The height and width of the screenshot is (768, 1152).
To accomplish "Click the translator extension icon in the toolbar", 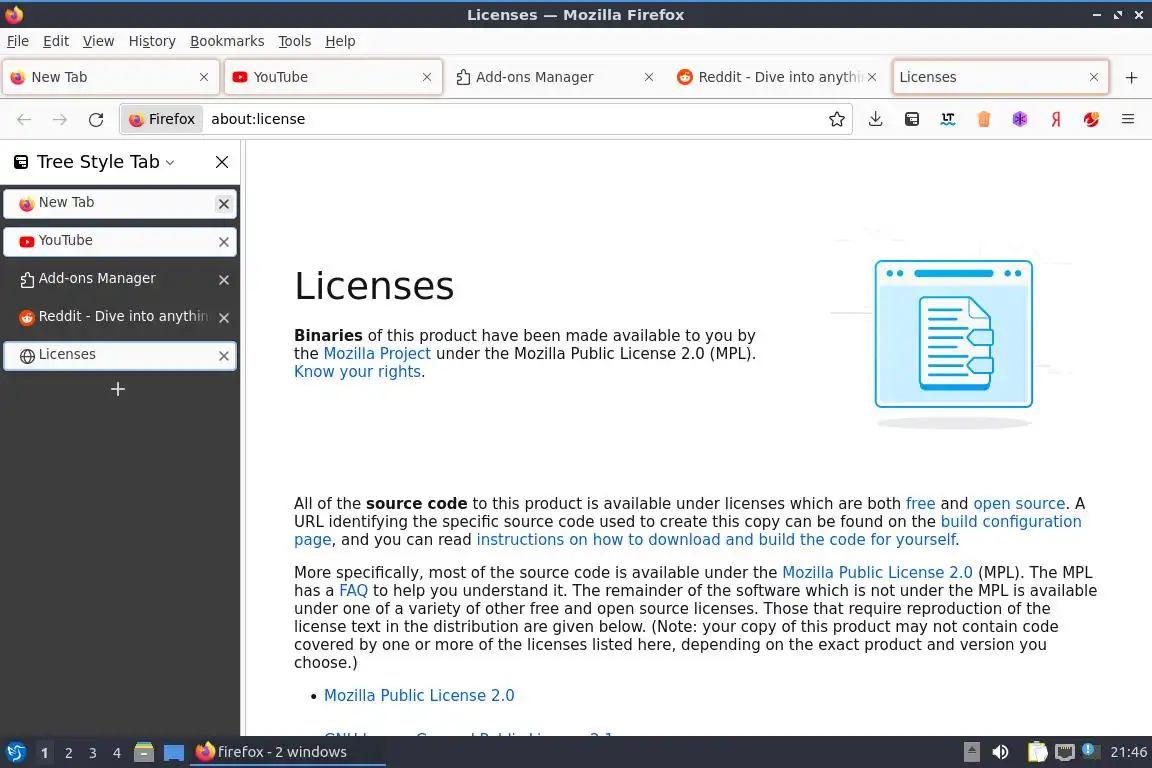I will tap(948, 119).
